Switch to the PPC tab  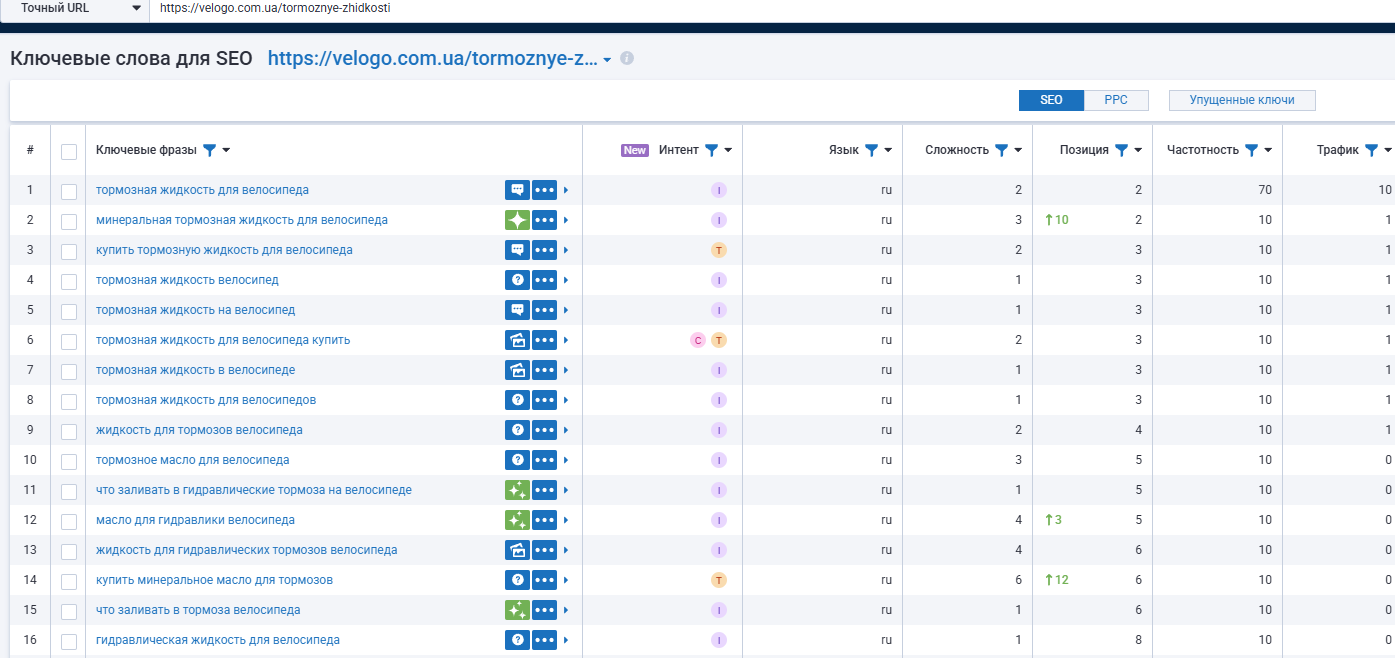click(1116, 100)
